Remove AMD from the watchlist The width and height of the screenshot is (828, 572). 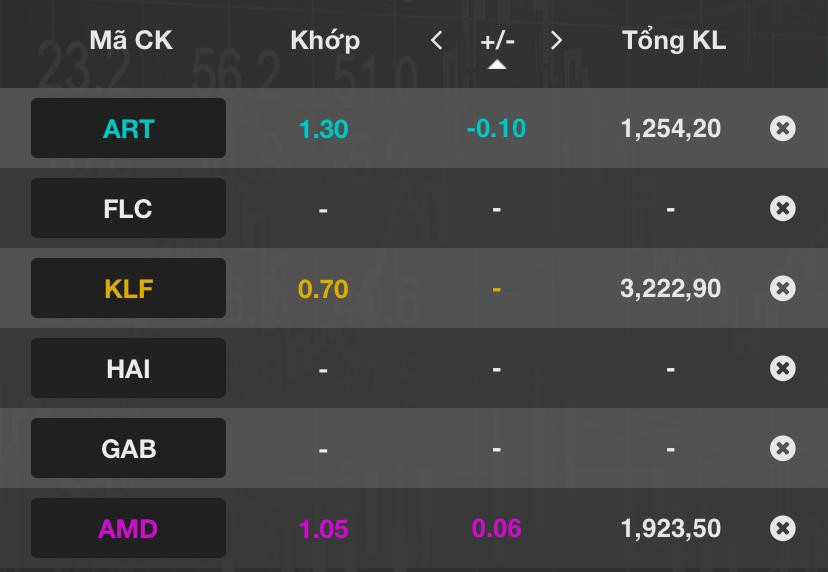(x=783, y=528)
